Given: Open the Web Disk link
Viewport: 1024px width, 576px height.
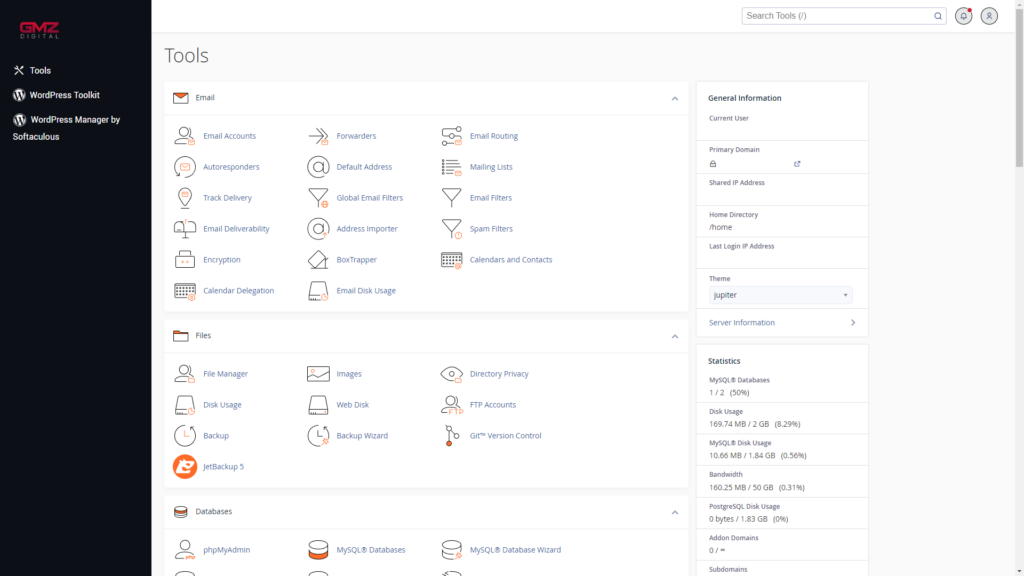Looking at the screenshot, I should coord(353,405).
